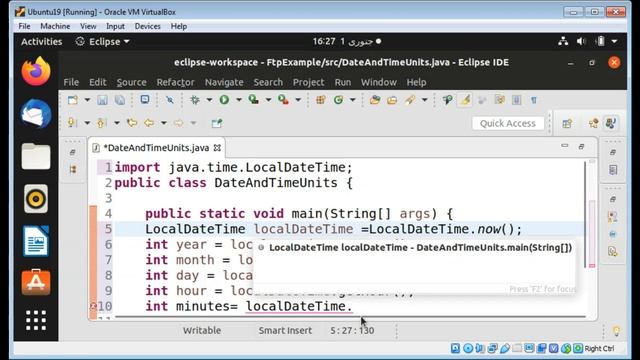The width and height of the screenshot is (640, 360).
Task: Click the error marker on line 10
Action: (x=93, y=306)
